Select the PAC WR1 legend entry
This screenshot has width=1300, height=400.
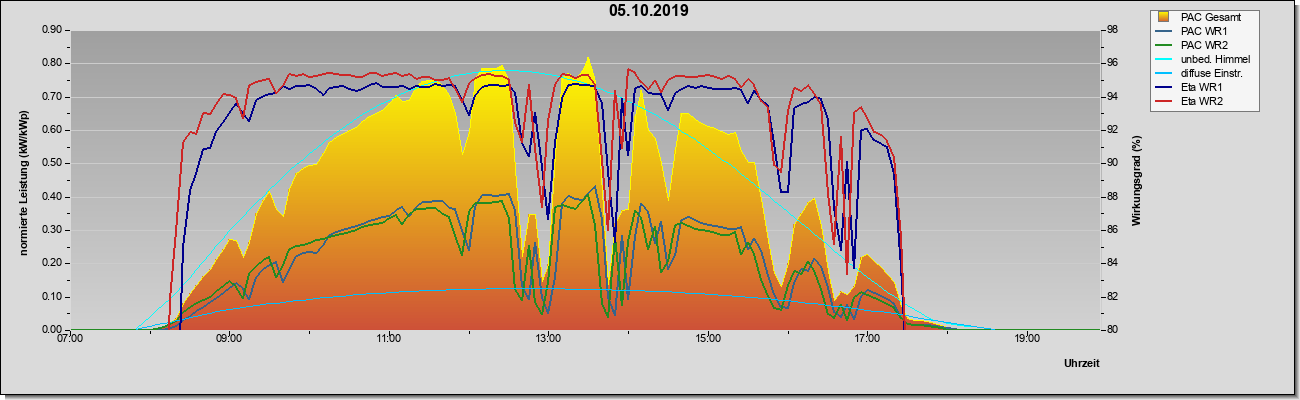(x=1198, y=31)
